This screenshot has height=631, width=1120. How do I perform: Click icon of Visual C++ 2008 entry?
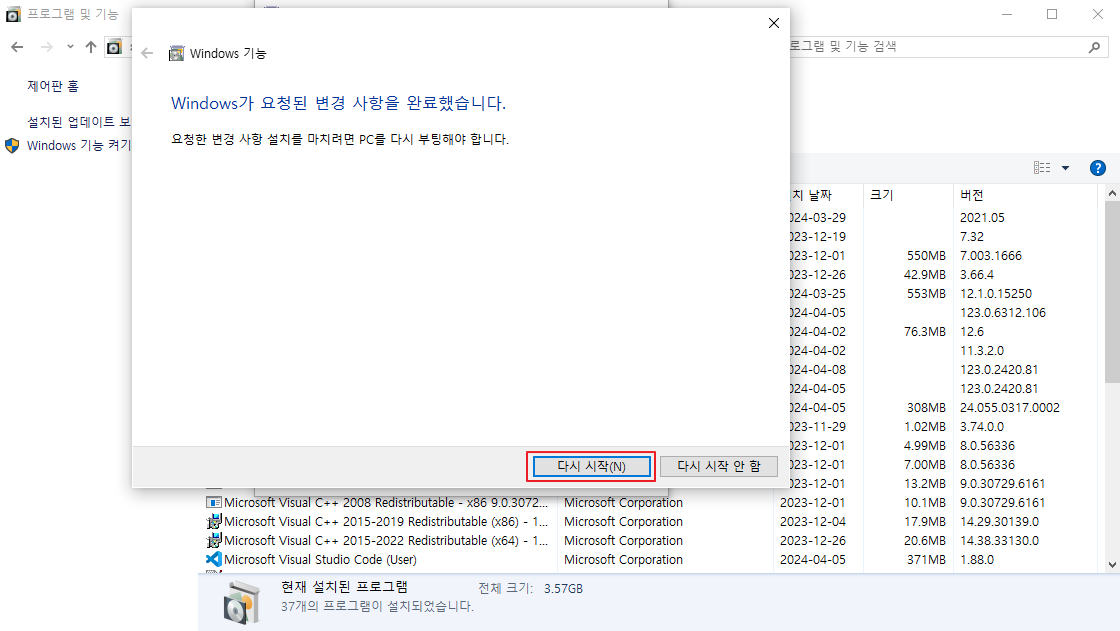pyautogui.click(x=214, y=502)
